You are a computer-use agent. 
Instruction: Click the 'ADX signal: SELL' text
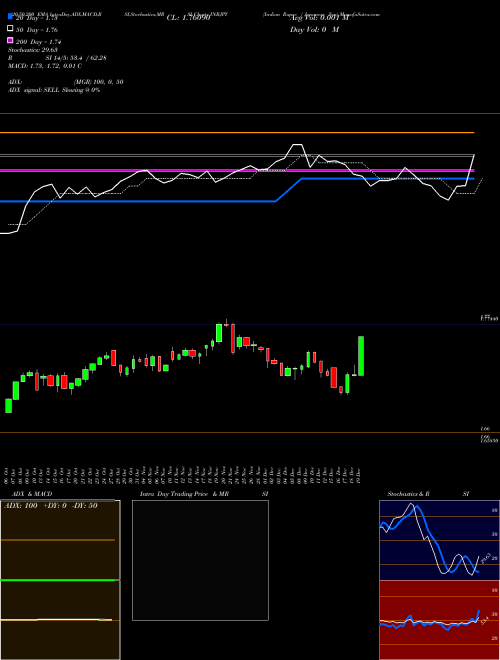34,90
